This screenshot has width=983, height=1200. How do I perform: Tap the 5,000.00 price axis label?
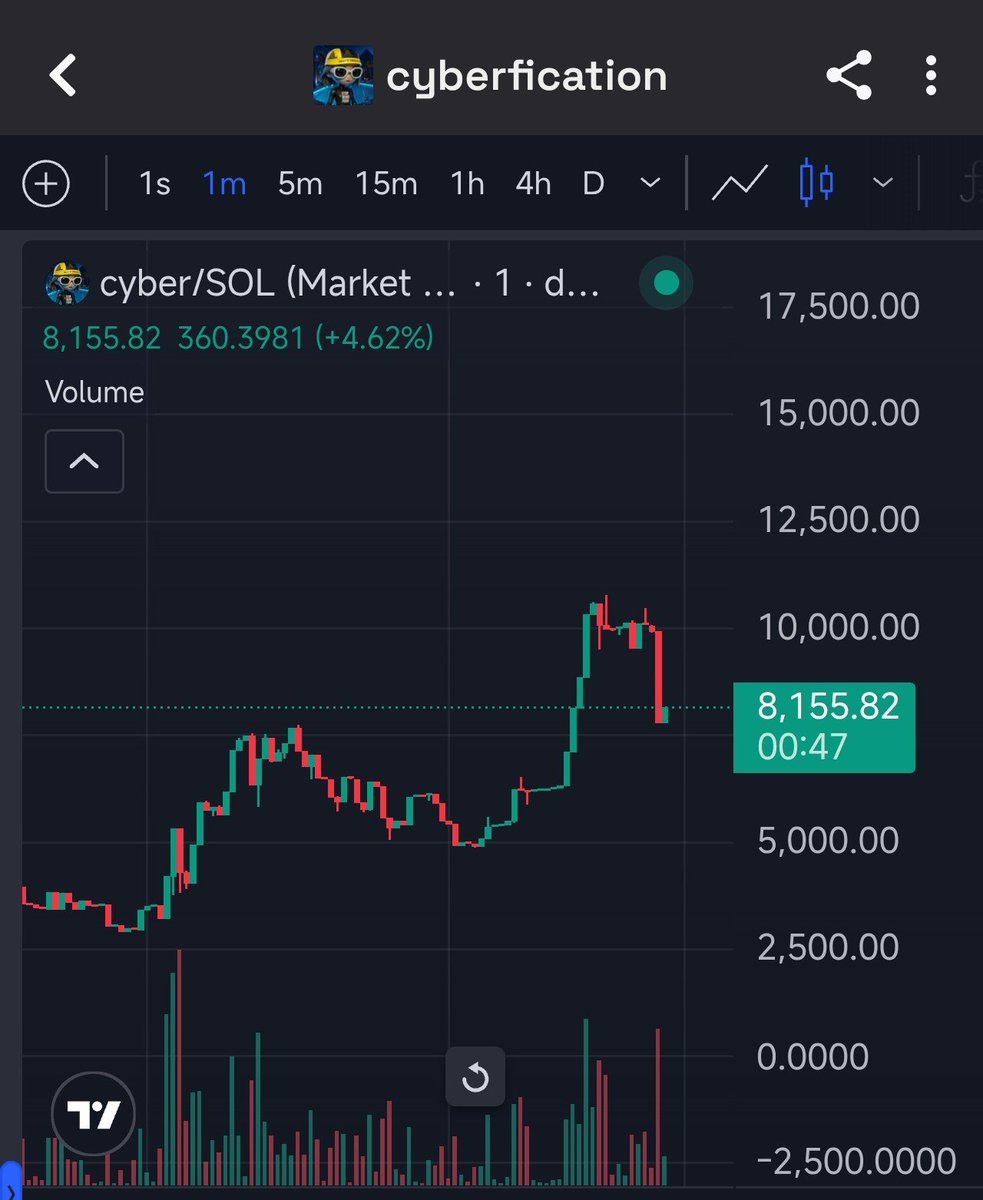828,840
